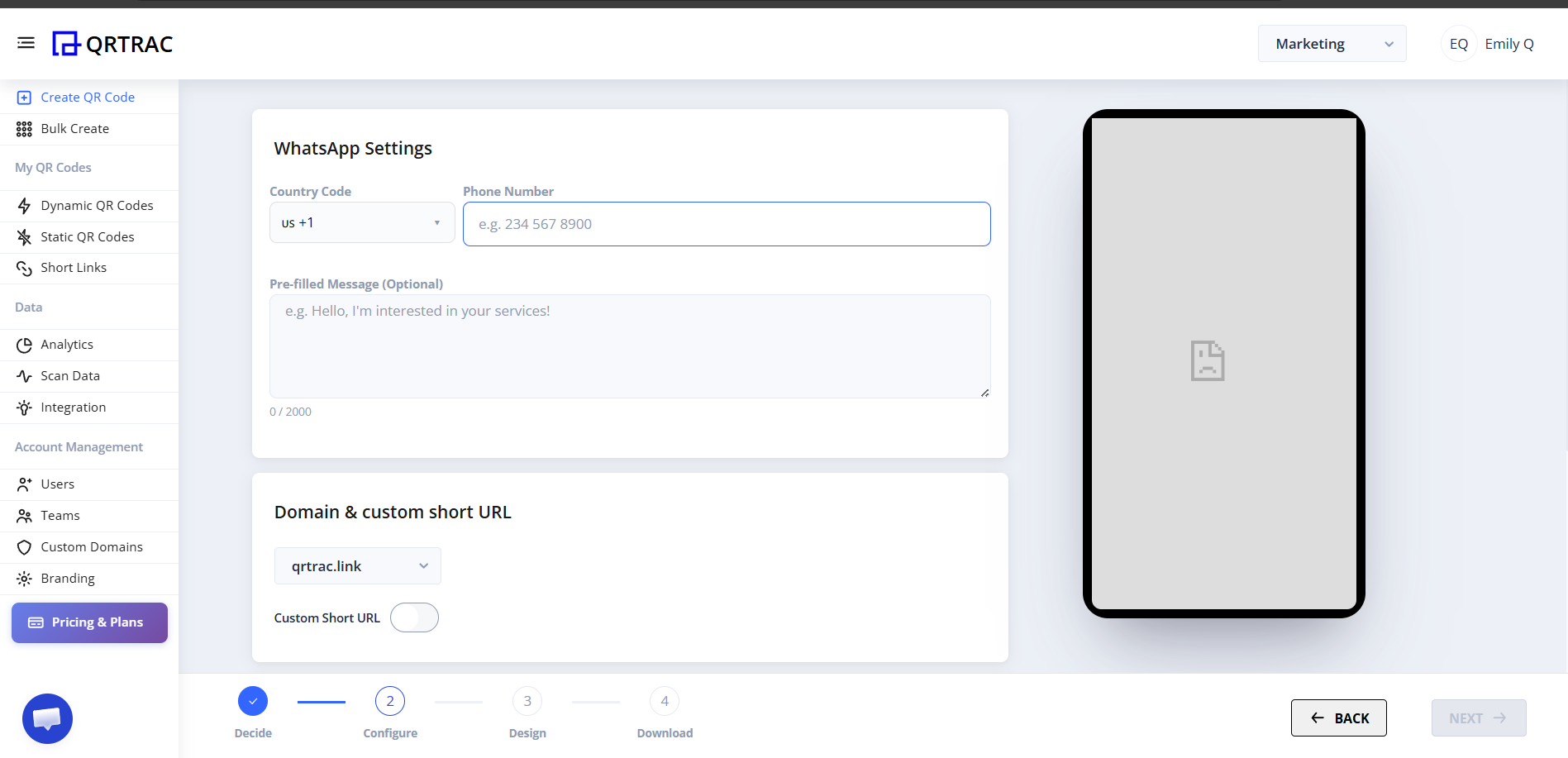Click the EQ user avatar
1568x758 pixels.
coord(1459,44)
